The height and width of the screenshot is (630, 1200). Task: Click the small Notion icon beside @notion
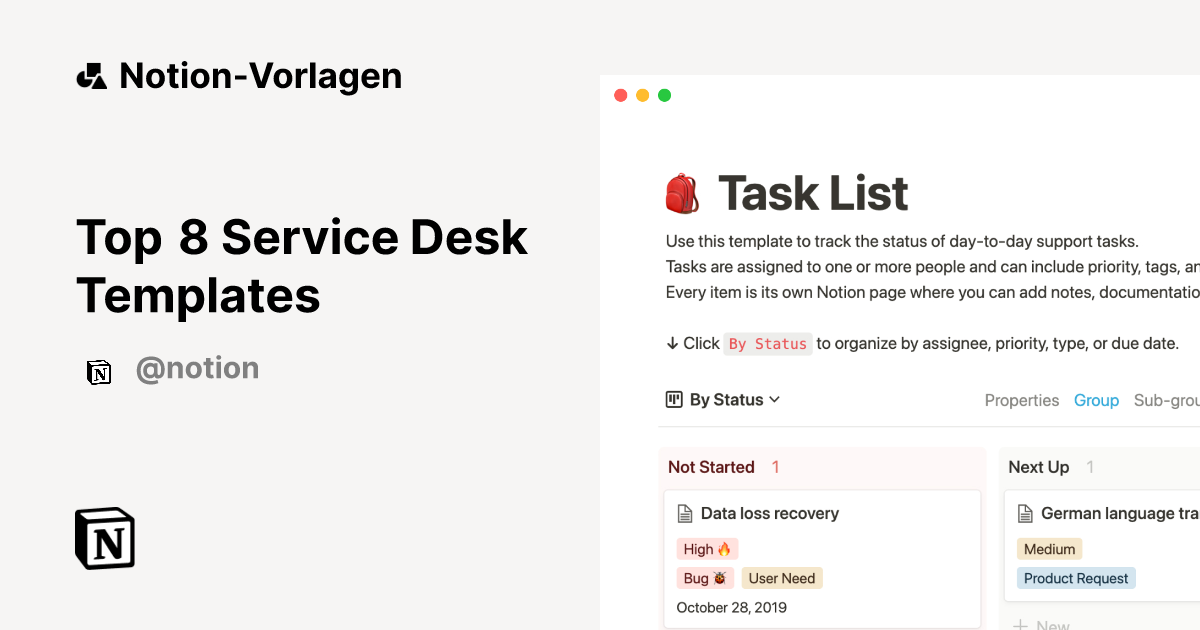(99, 371)
